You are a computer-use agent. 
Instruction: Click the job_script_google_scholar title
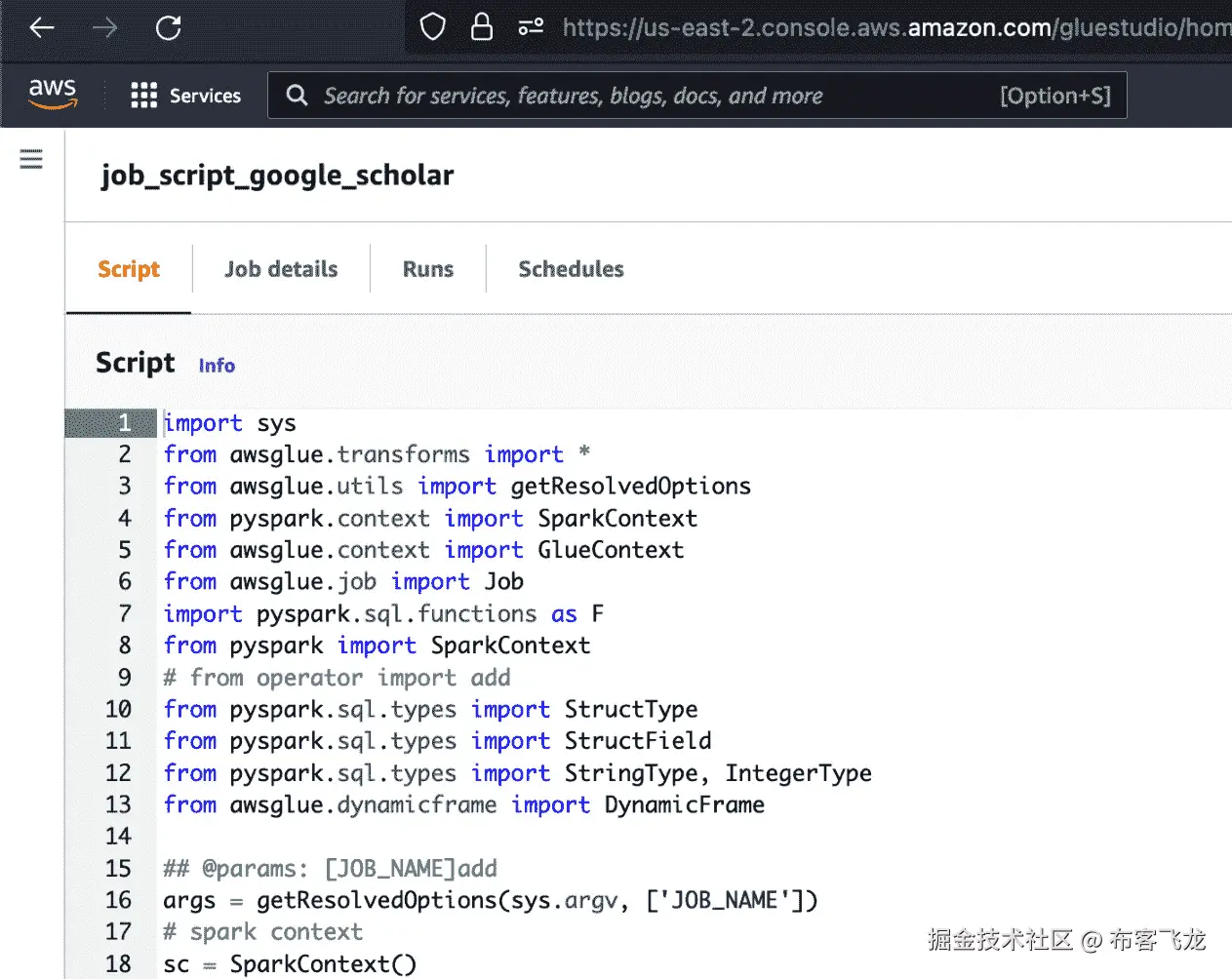coord(276,176)
